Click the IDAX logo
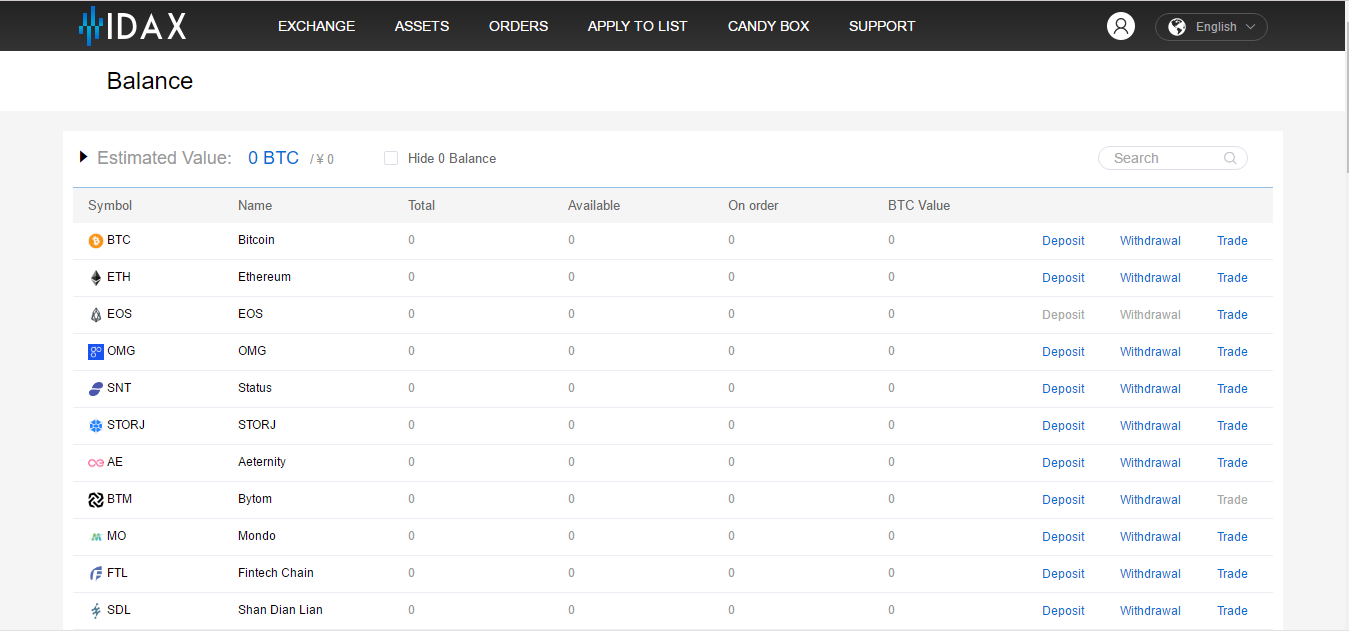The height and width of the screenshot is (633, 1349). (133, 25)
